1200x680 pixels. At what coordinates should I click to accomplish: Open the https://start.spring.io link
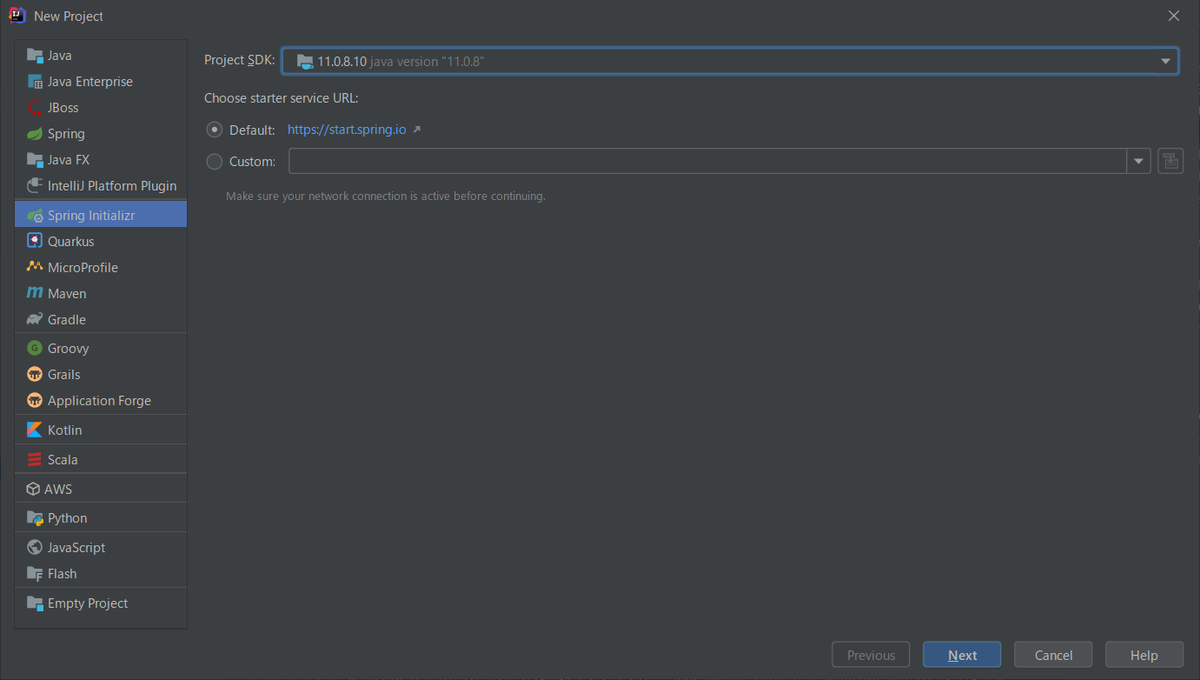click(346, 130)
